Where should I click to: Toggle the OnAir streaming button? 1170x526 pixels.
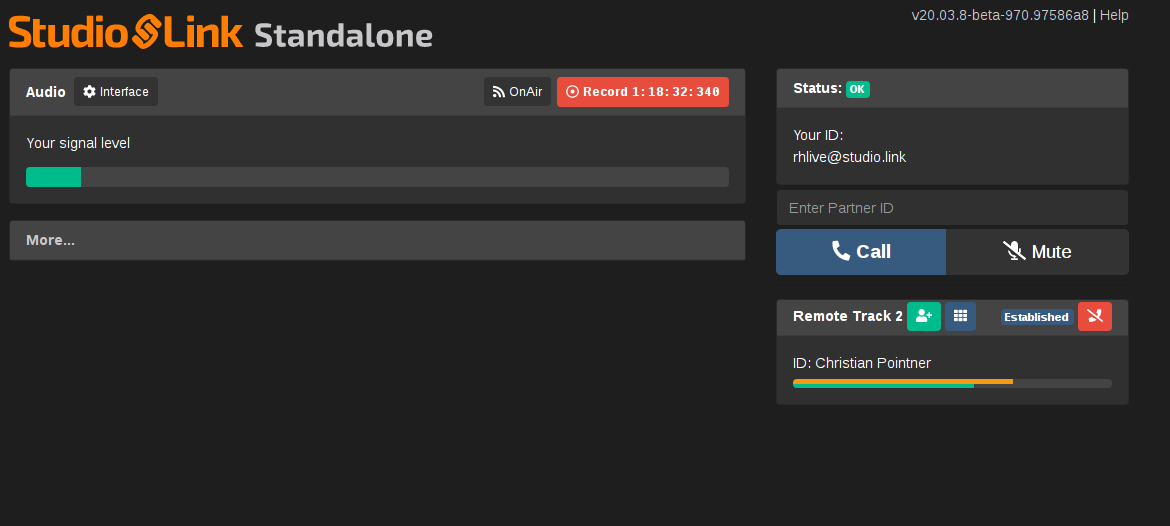517,92
